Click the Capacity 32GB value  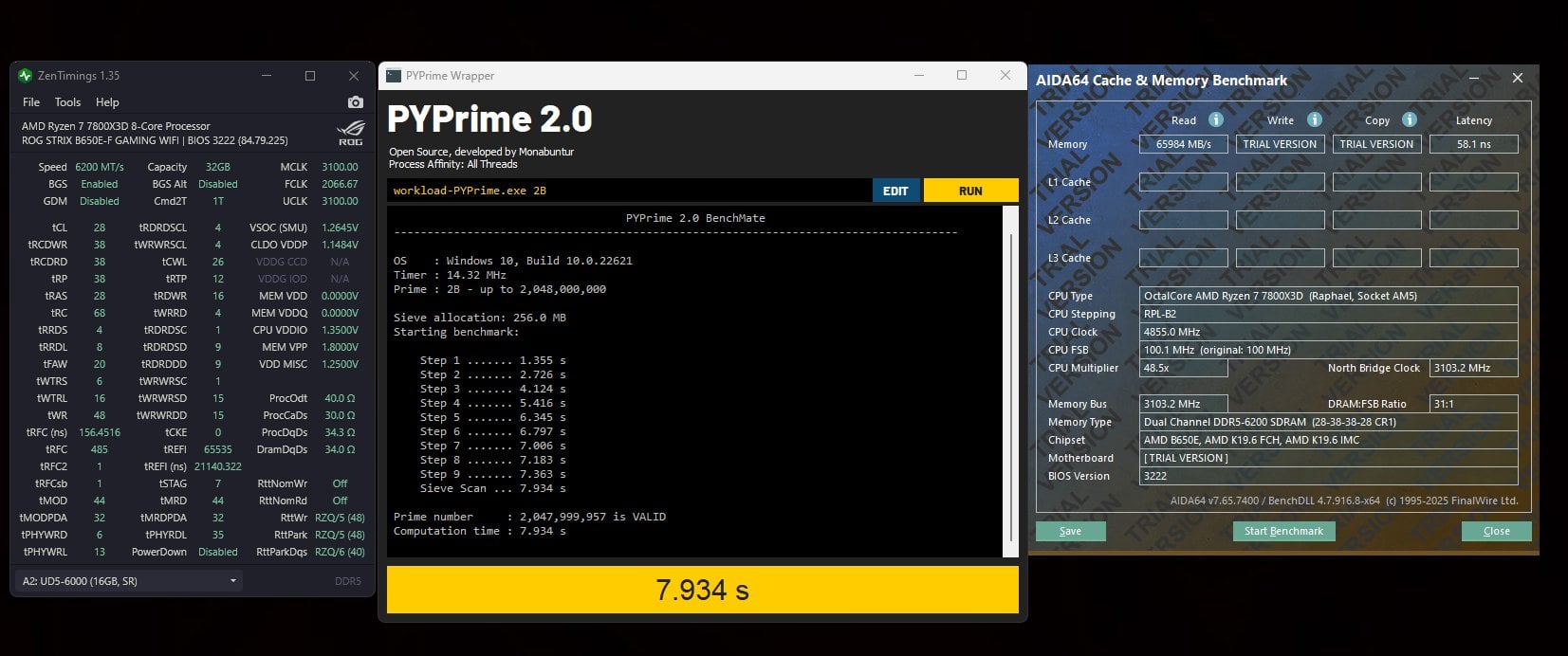(x=218, y=167)
